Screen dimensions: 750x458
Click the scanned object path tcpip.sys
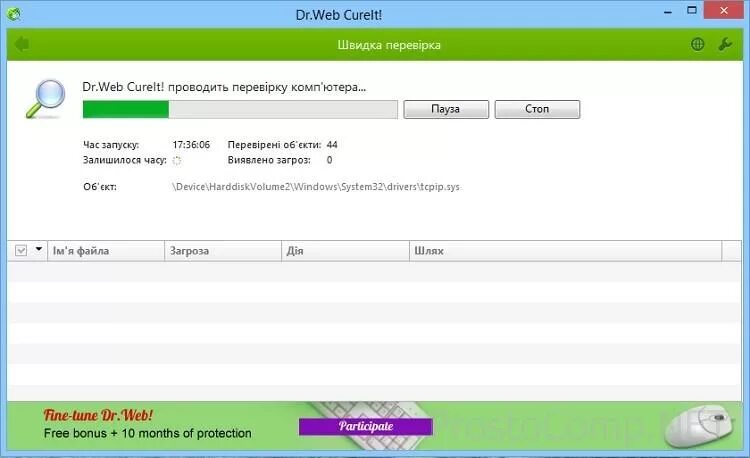(316, 186)
